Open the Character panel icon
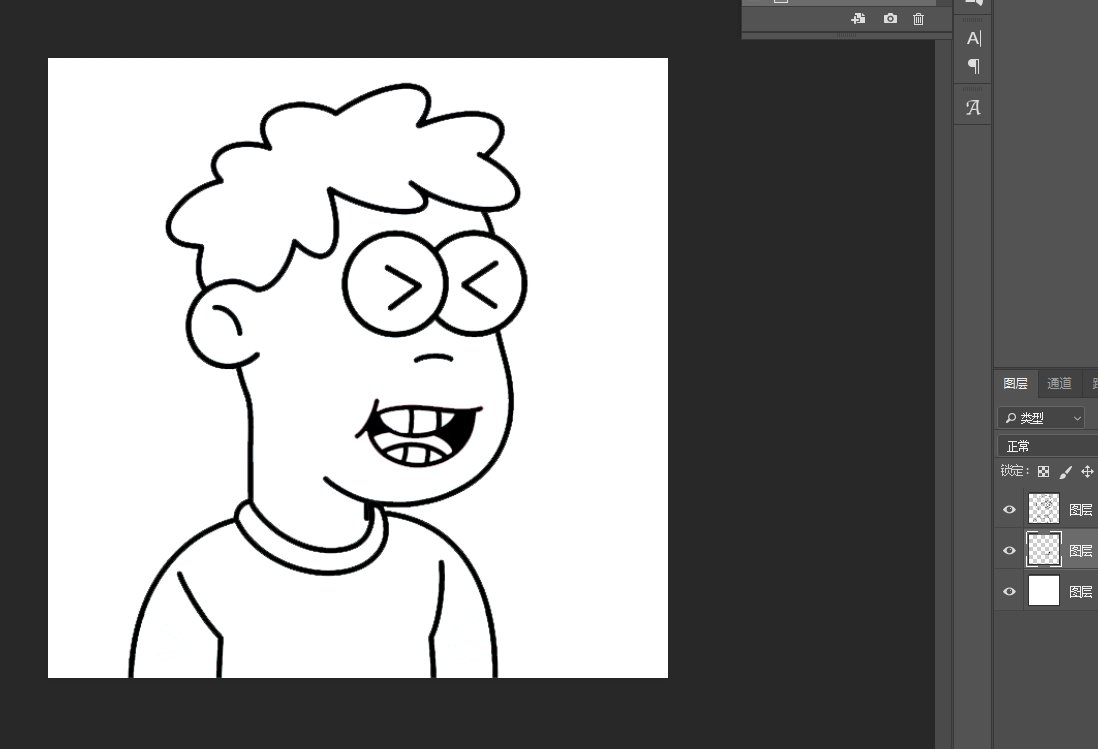 coord(973,38)
